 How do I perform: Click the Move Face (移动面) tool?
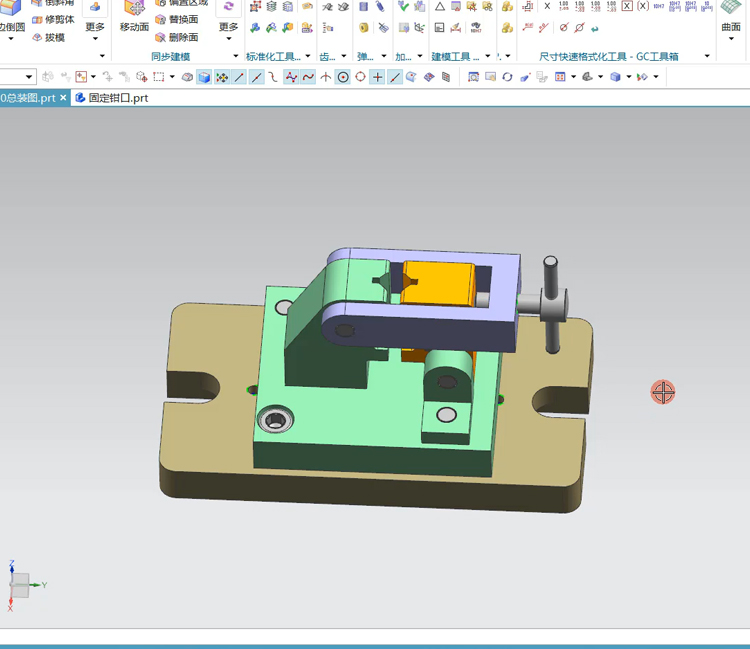pyautogui.click(x=134, y=15)
